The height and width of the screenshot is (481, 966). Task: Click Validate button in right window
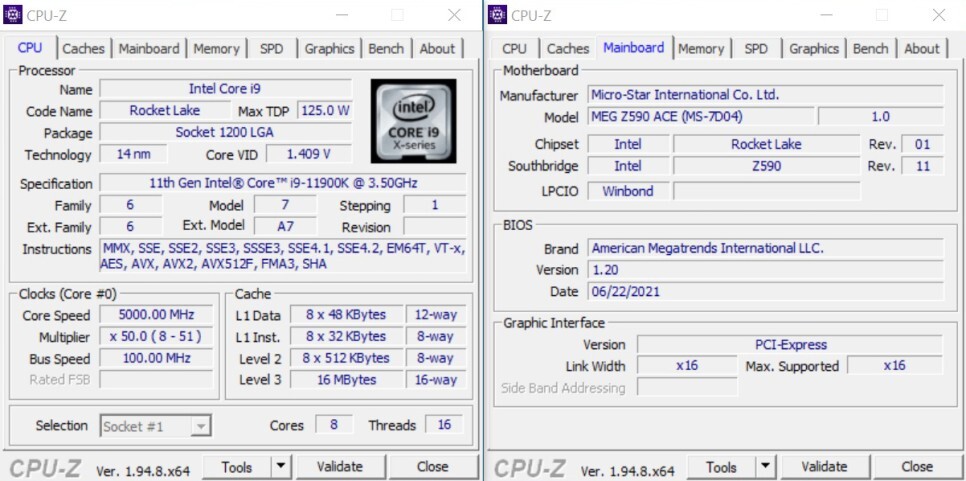click(825, 467)
